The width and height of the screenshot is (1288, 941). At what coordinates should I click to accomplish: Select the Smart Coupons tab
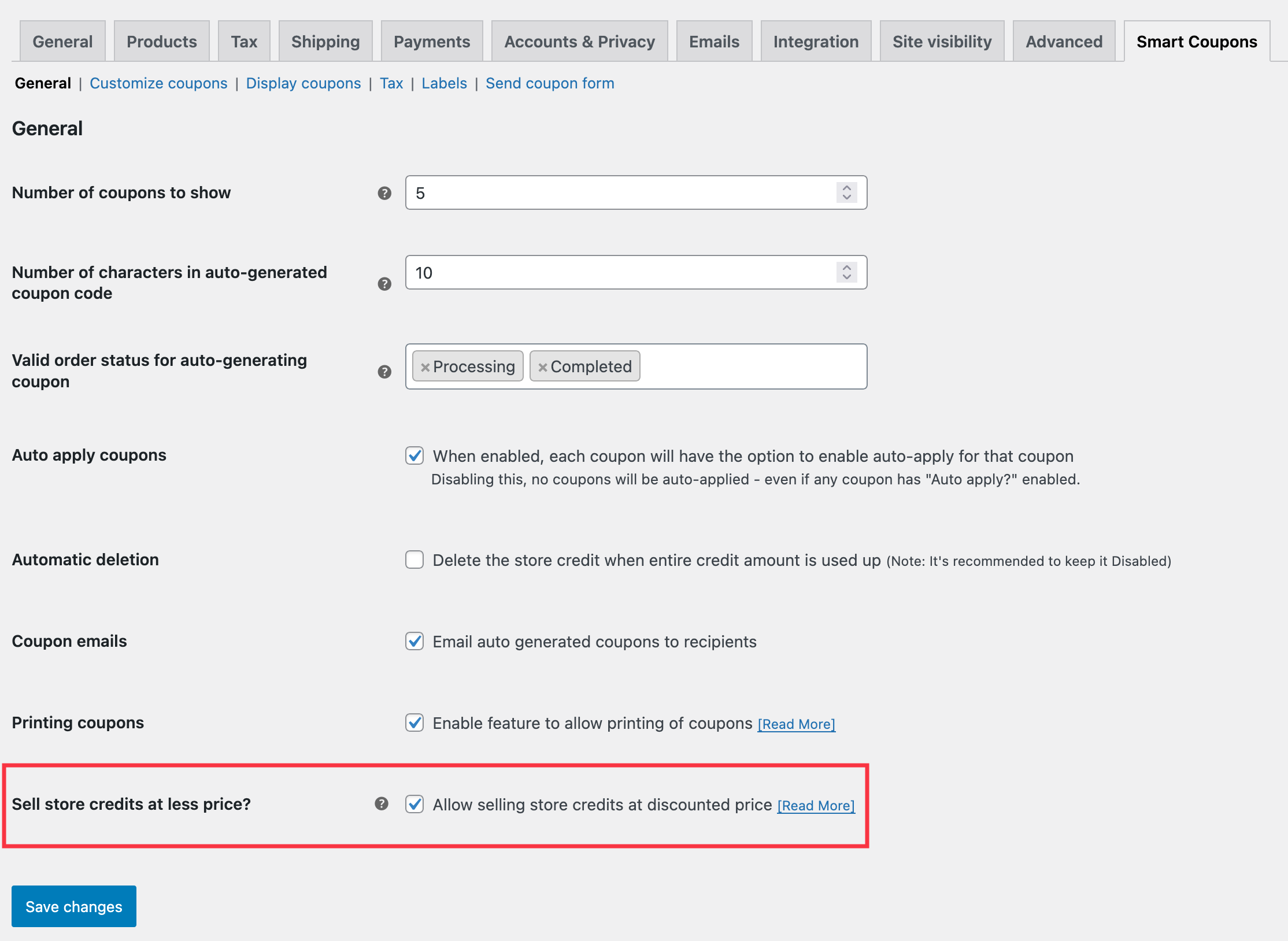point(1197,41)
